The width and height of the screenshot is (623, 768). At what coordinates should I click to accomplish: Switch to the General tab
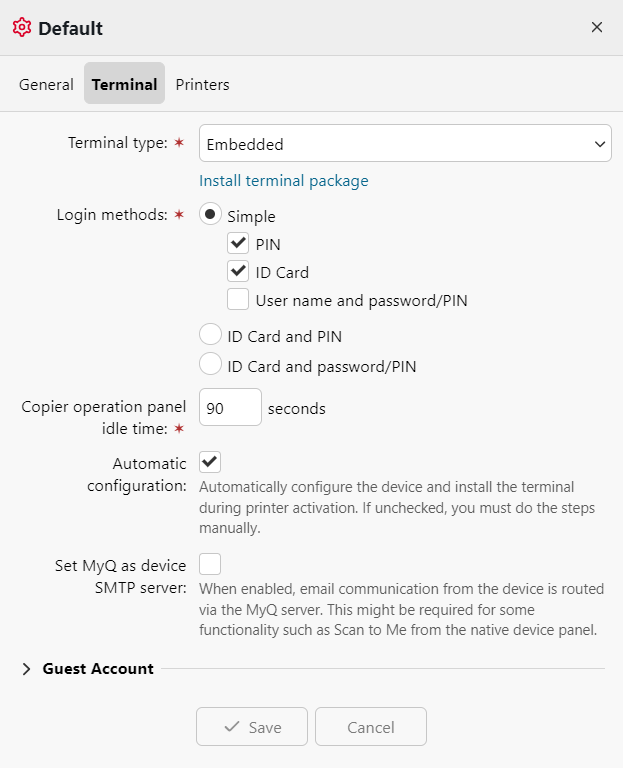point(46,85)
